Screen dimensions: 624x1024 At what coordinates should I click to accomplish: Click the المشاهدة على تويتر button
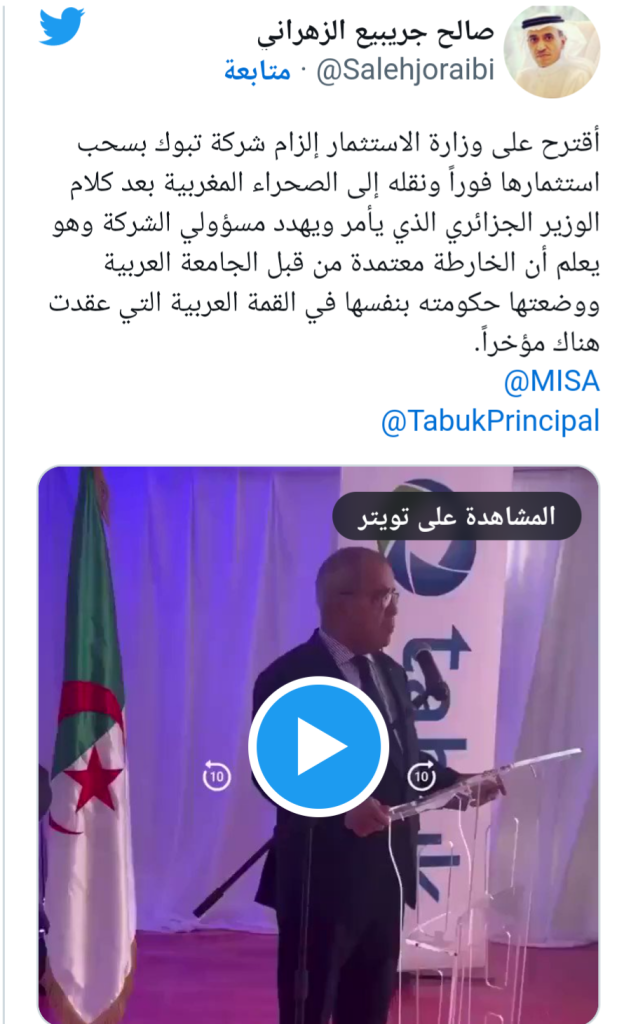point(457,517)
